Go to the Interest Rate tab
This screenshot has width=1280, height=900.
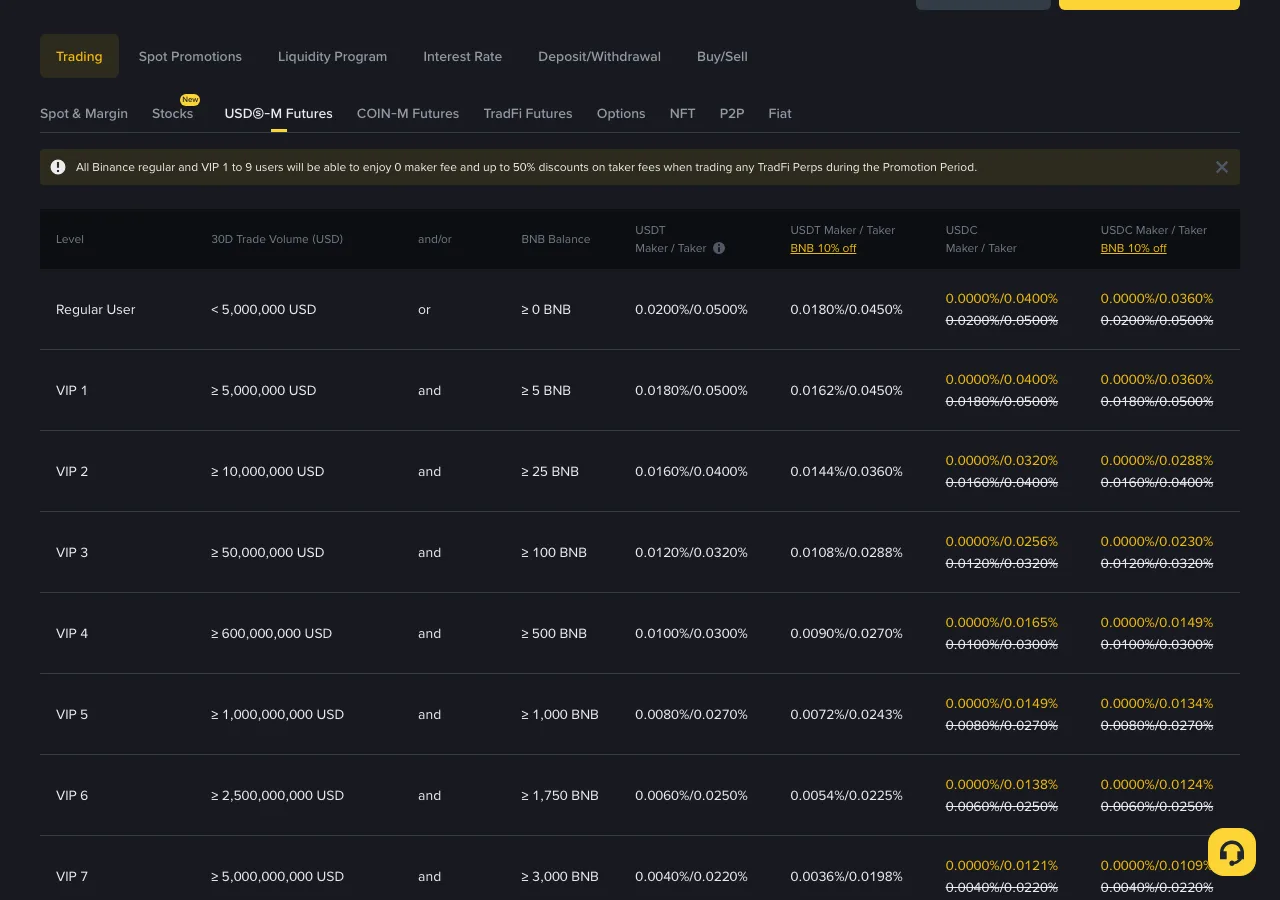(462, 56)
